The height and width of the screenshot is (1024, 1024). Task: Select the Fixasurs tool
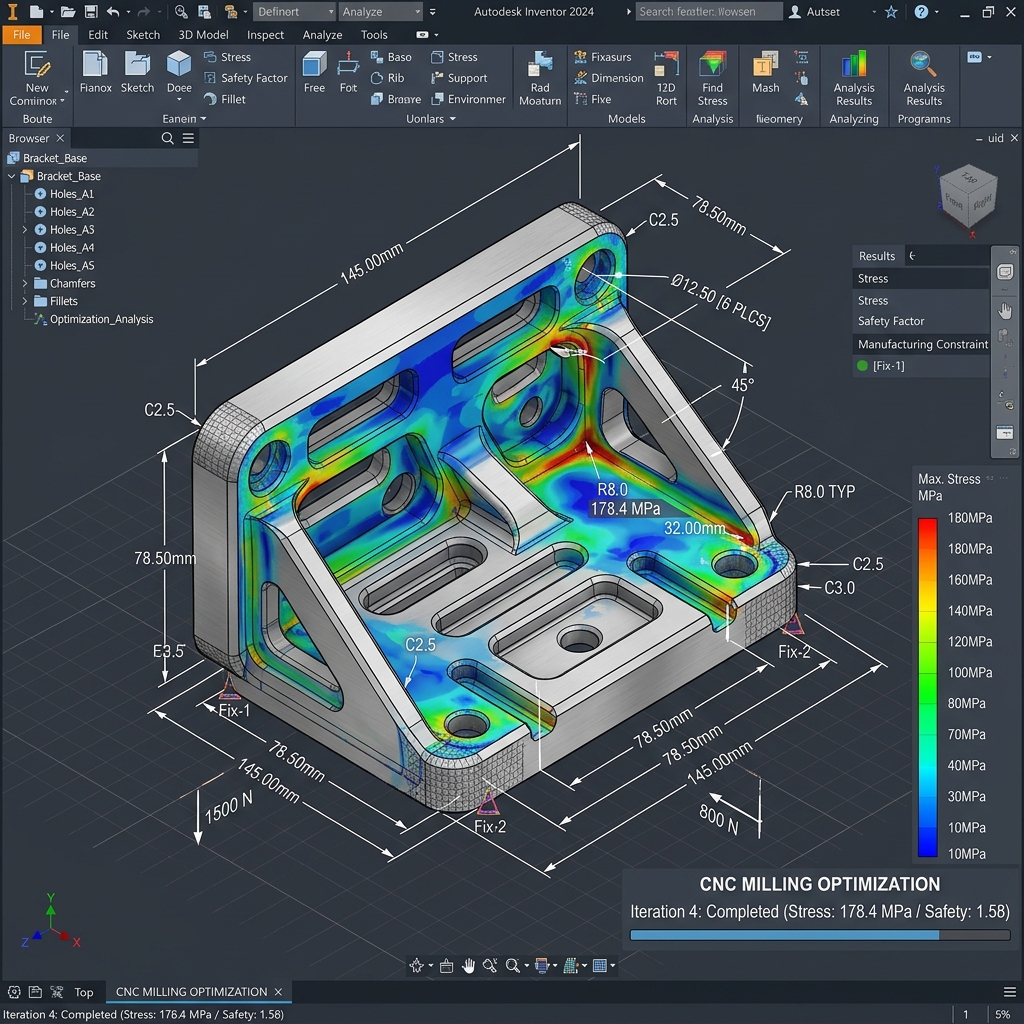click(x=603, y=57)
